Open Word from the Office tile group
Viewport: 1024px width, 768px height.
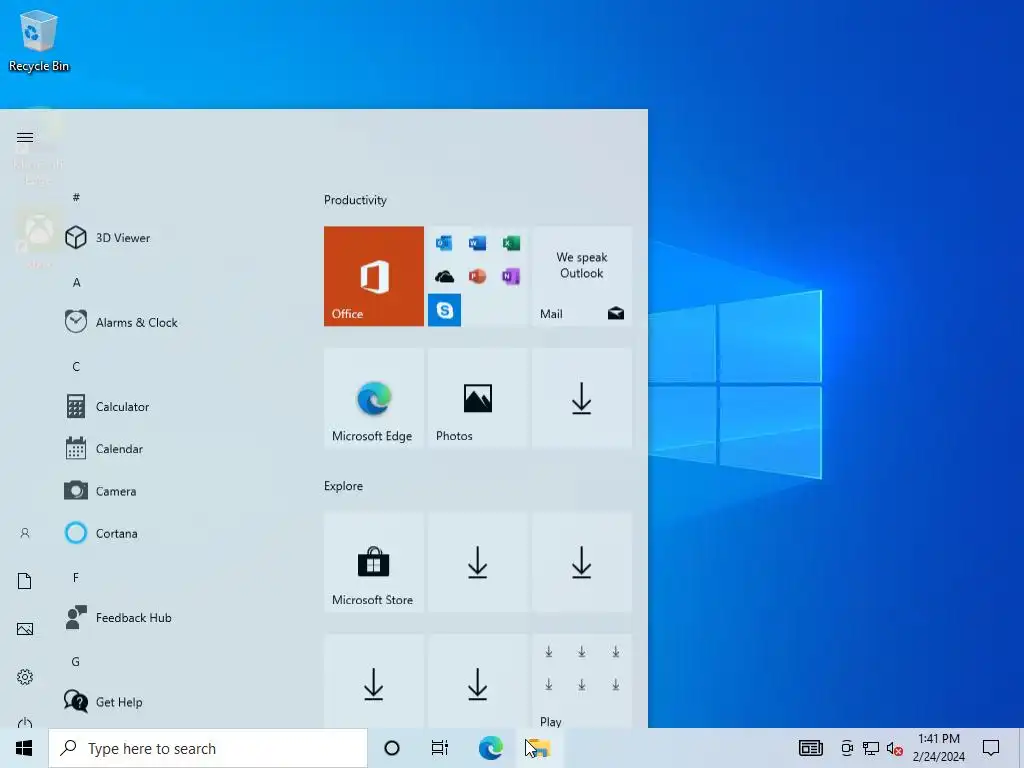pyautogui.click(x=477, y=243)
